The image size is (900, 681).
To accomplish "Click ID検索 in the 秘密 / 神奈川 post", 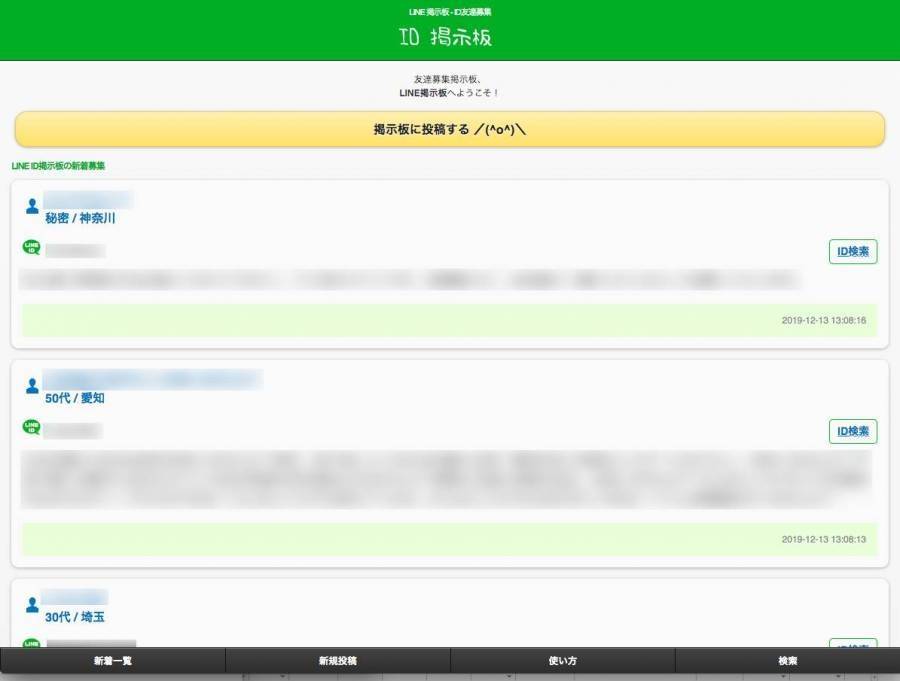I will click(x=853, y=251).
